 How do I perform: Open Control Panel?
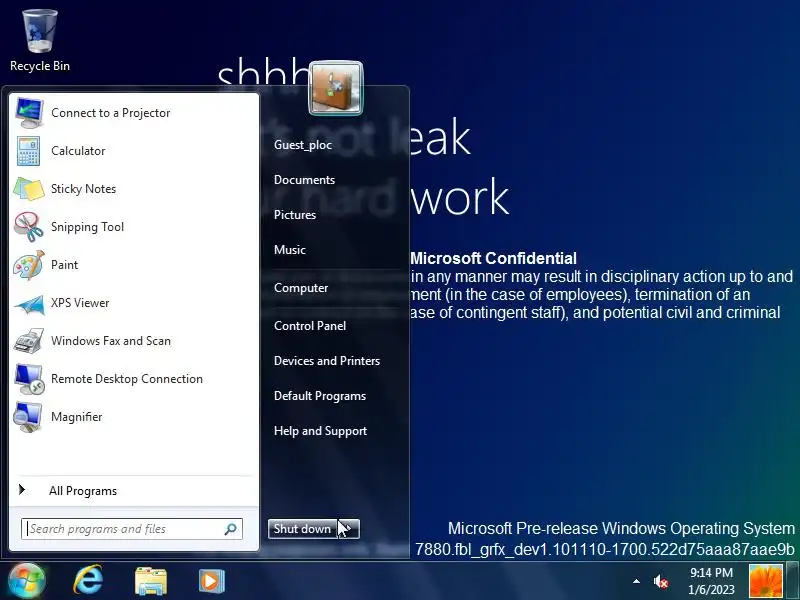point(310,326)
